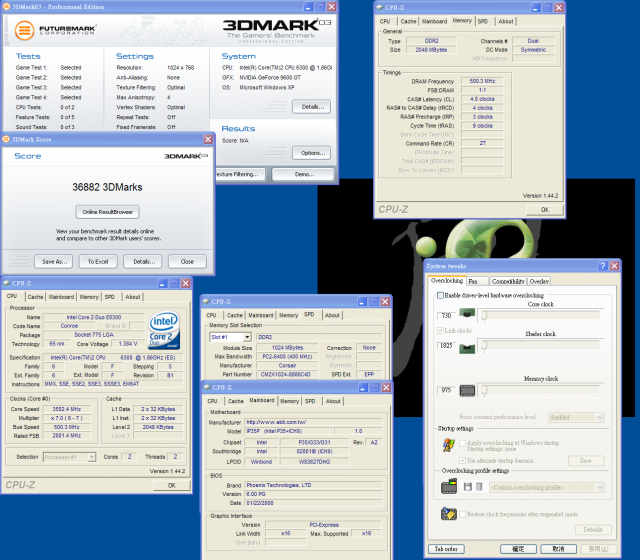Toggle Use alternate startup daemon

pos(462,460)
